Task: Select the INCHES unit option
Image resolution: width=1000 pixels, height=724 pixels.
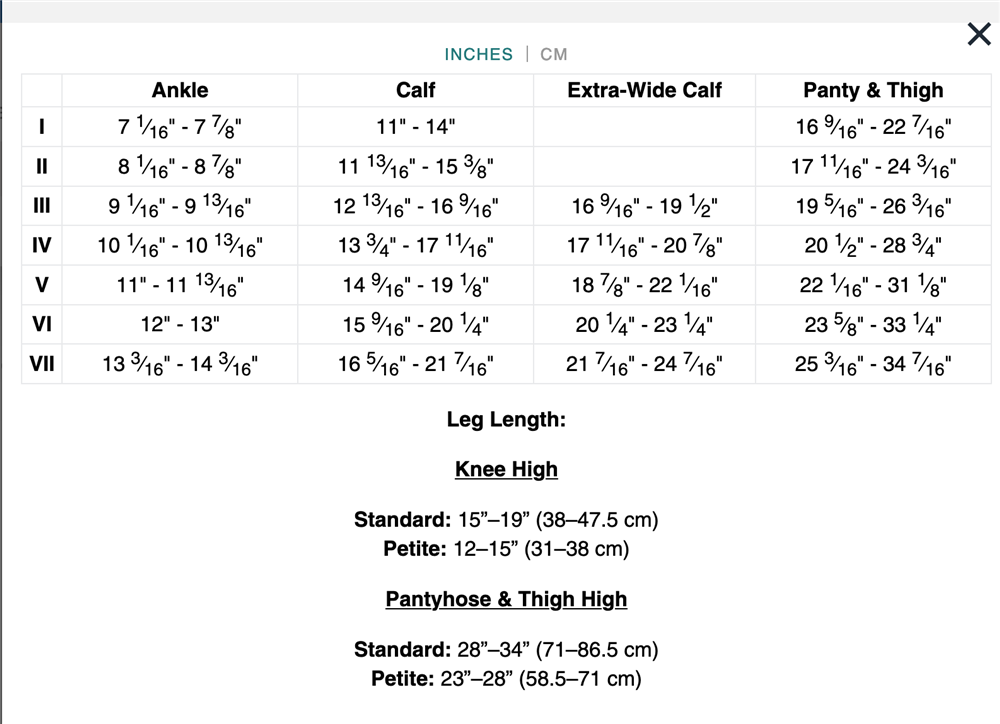Action: coord(478,54)
